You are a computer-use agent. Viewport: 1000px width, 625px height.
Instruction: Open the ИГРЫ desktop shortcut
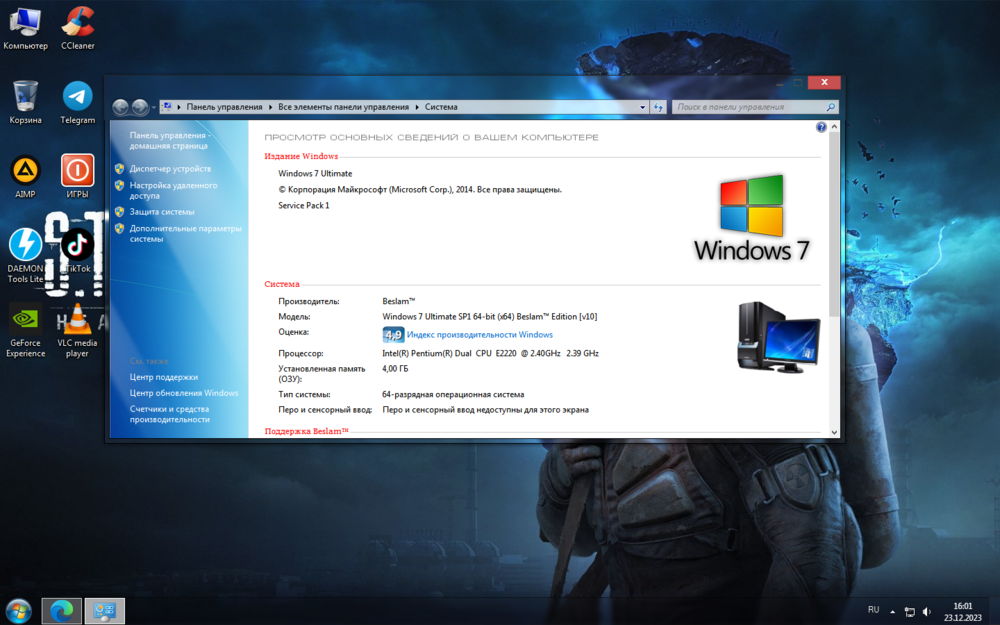tap(78, 177)
